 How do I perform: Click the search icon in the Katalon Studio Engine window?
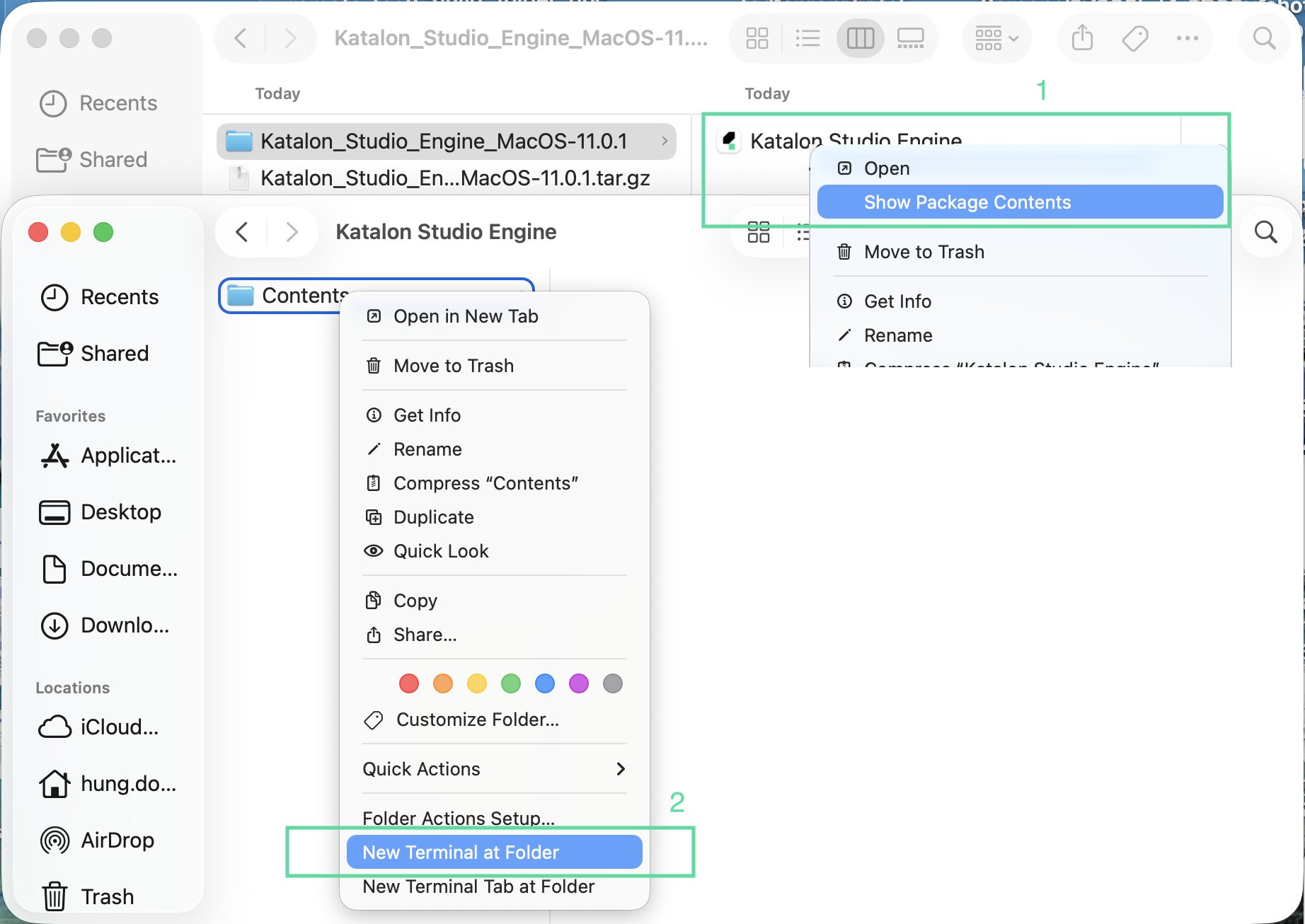click(1265, 232)
